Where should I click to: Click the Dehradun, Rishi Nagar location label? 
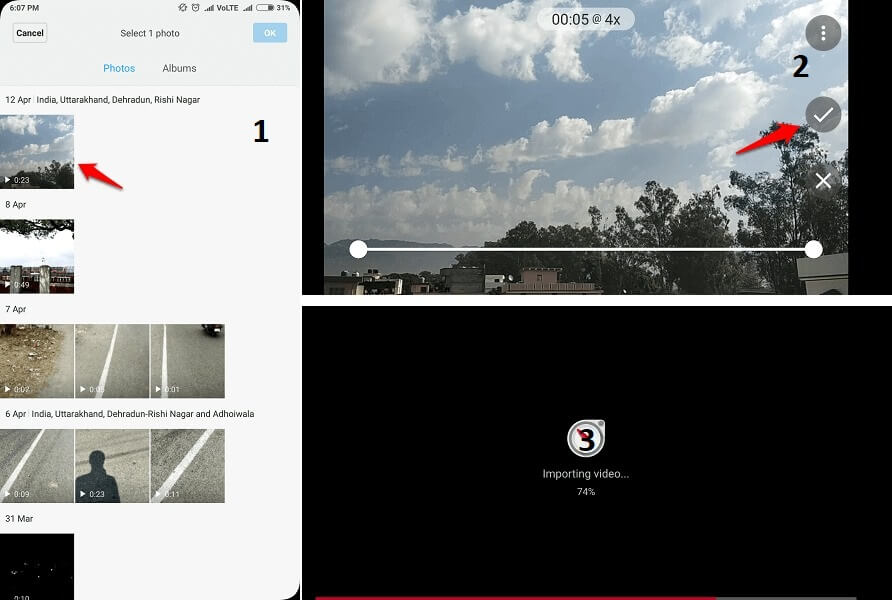tap(118, 100)
